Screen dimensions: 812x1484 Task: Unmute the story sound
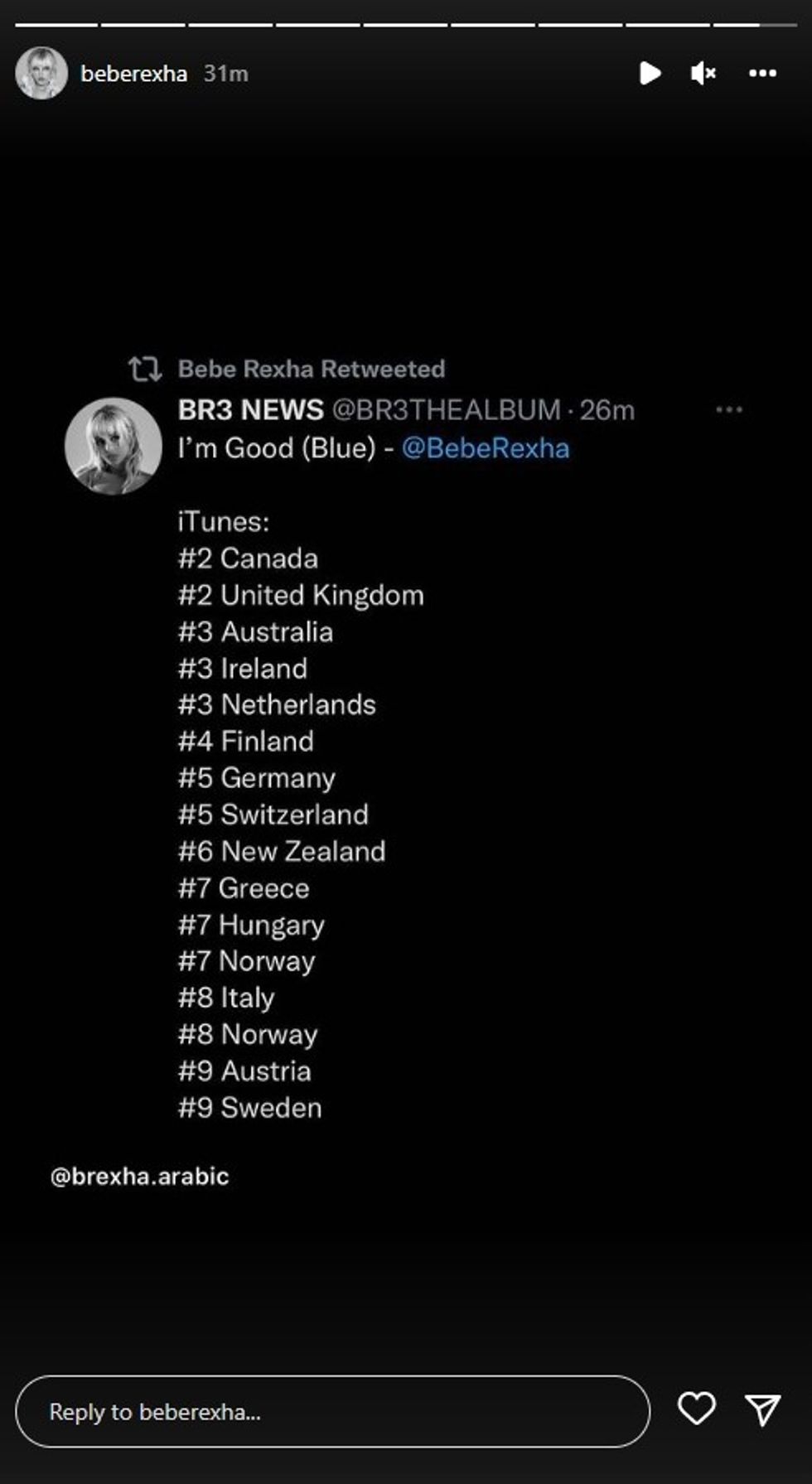coord(703,74)
